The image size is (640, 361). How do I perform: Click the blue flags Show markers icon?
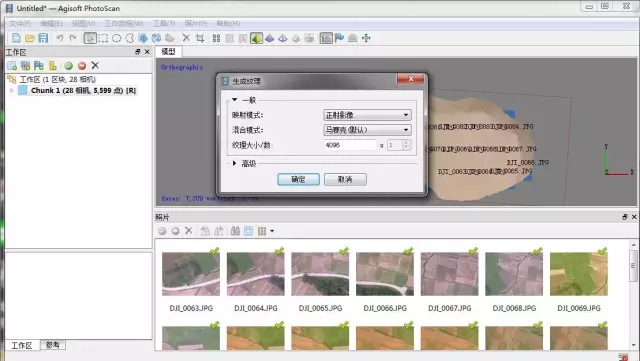point(339,38)
